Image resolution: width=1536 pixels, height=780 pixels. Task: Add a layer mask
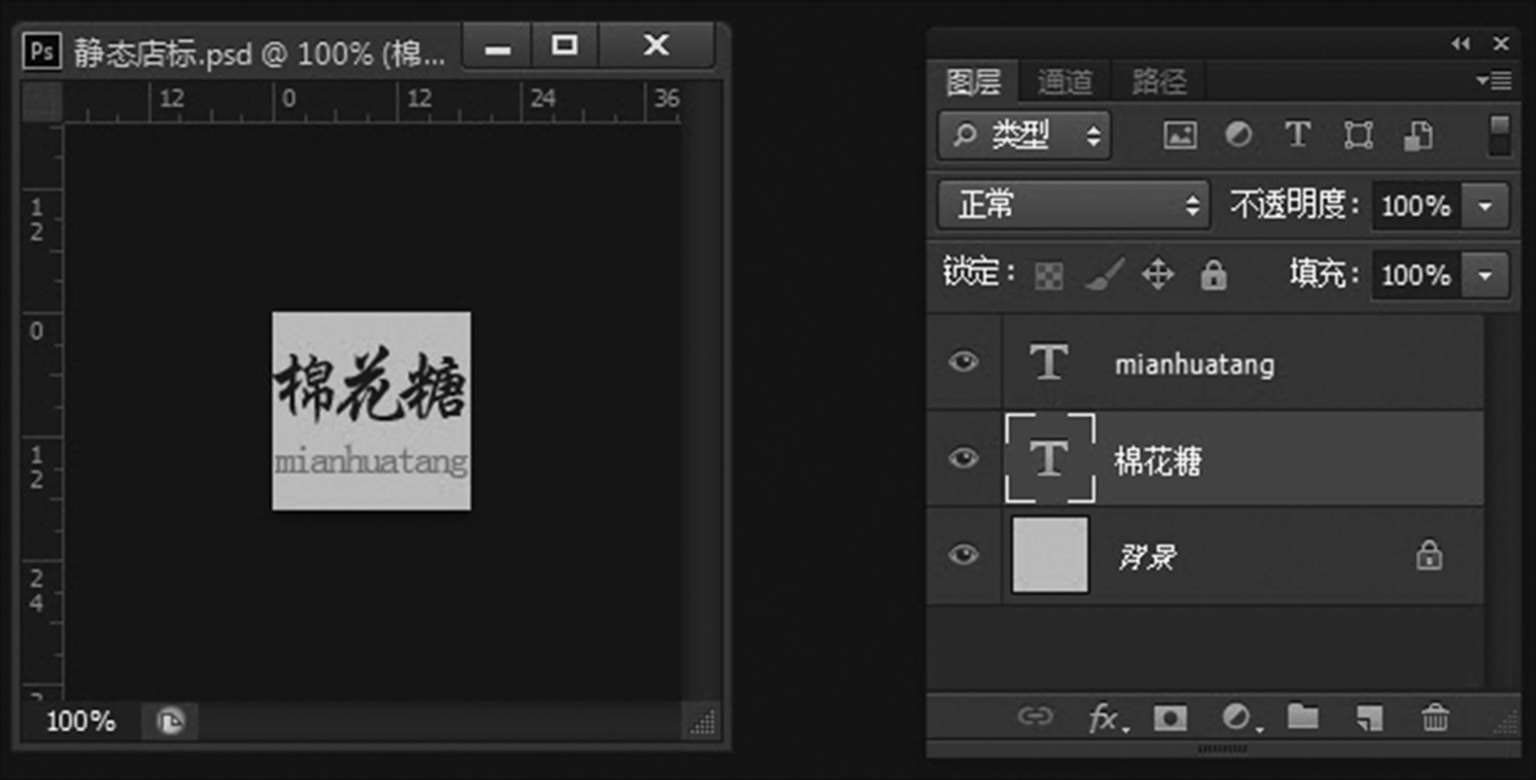tap(1170, 718)
